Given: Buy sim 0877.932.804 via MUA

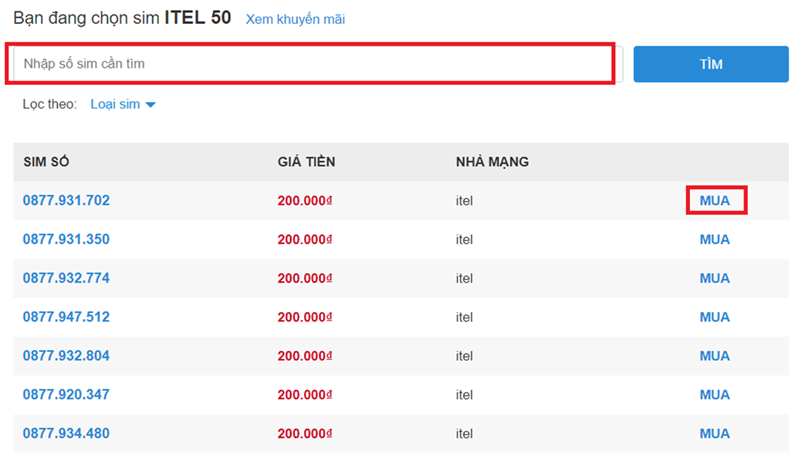Looking at the screenshot, I should tap(715, 356).
